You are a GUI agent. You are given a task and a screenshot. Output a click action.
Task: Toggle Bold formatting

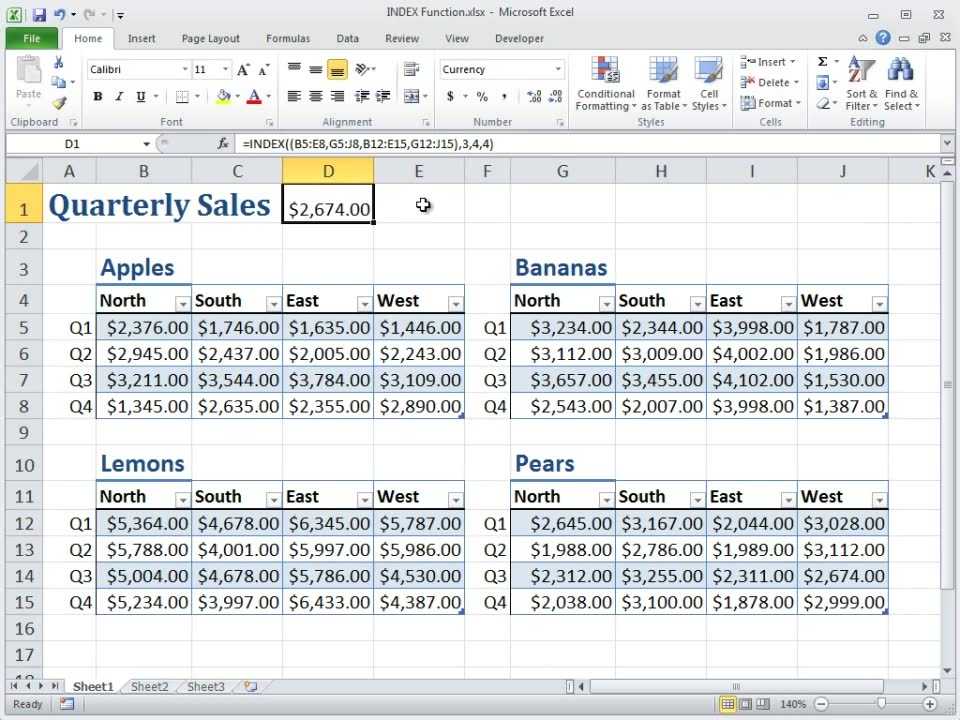click(98, 97)
